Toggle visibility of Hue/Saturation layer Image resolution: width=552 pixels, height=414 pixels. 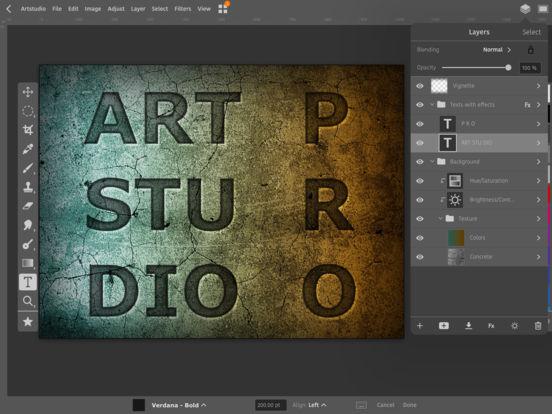(x=420, y=181)
